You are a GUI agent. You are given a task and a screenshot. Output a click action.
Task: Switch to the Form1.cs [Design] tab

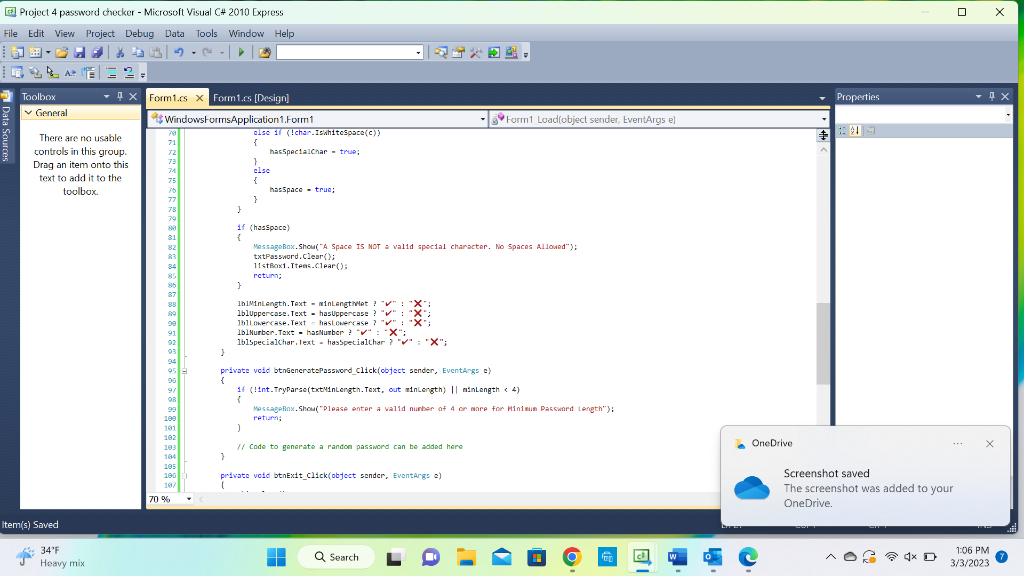point(253,97)
